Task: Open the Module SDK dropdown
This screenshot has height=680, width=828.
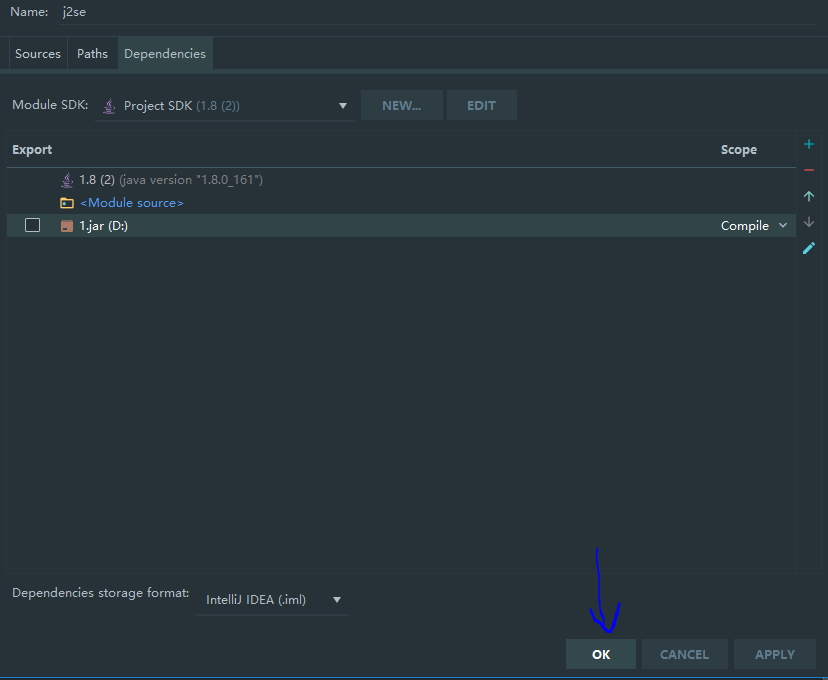Action: [225, 106]
